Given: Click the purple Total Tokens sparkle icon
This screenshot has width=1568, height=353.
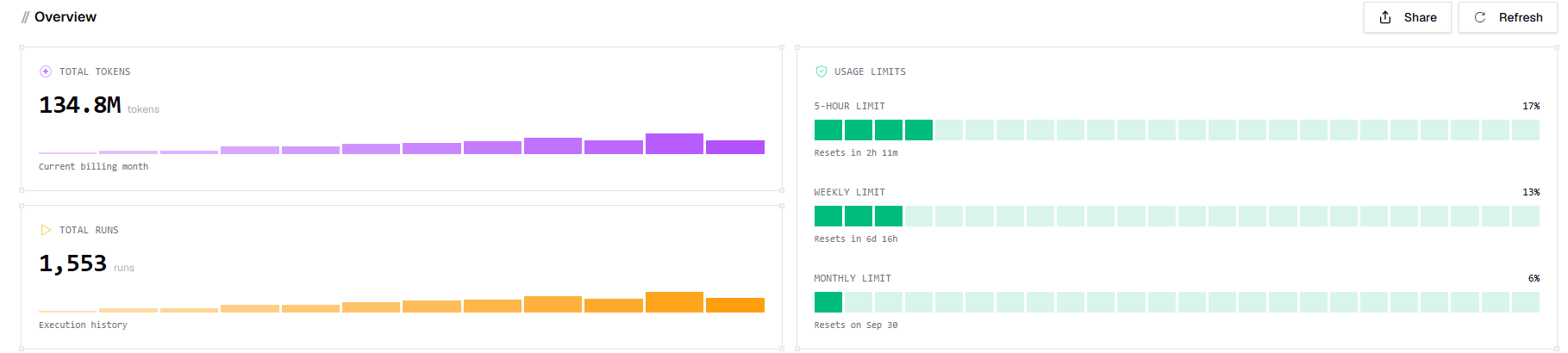Looking at the screenshot, I should (x=46, y=71).
